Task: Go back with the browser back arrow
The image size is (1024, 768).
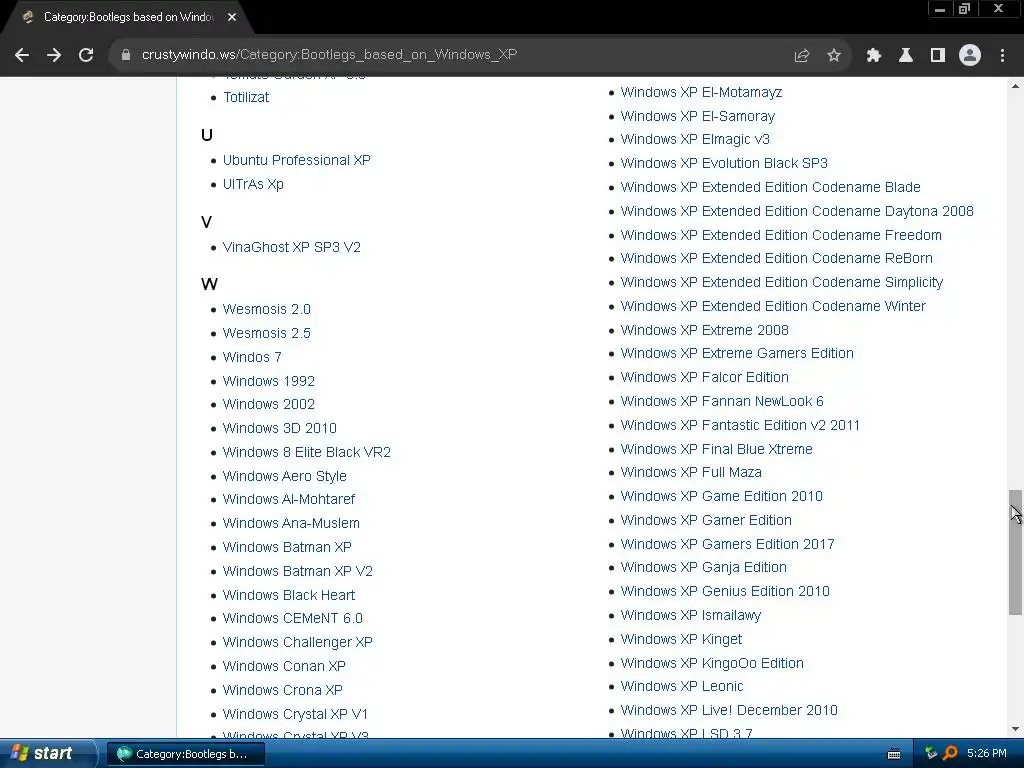Action: [22, 55]
